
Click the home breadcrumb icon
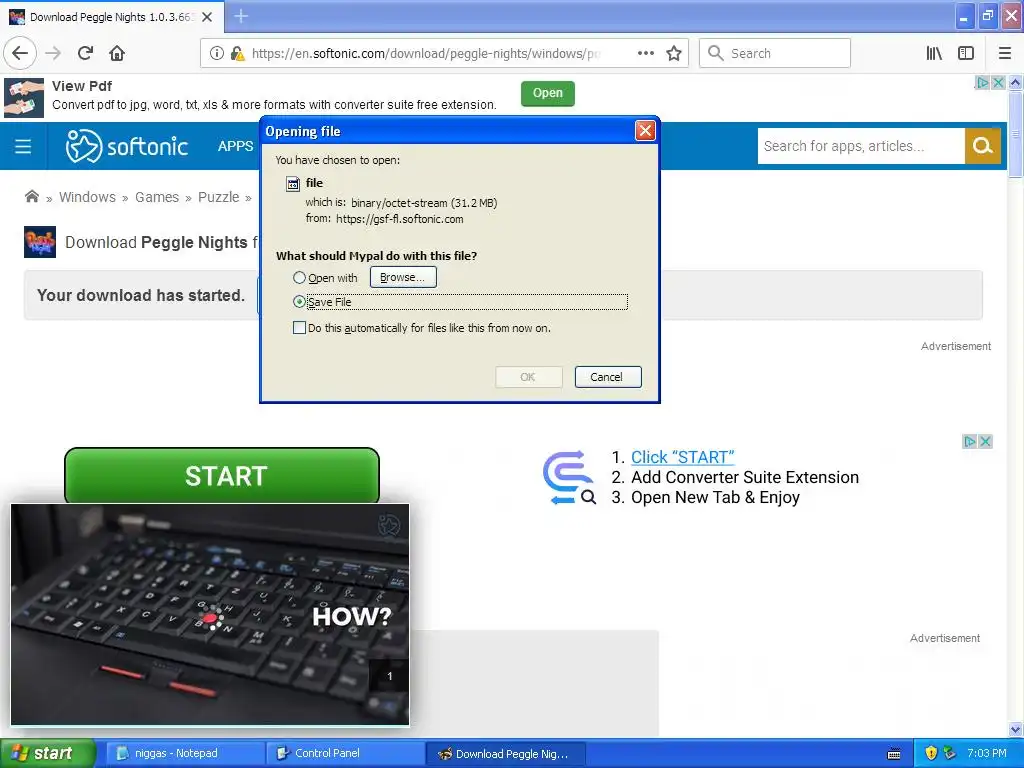[31, 197]
